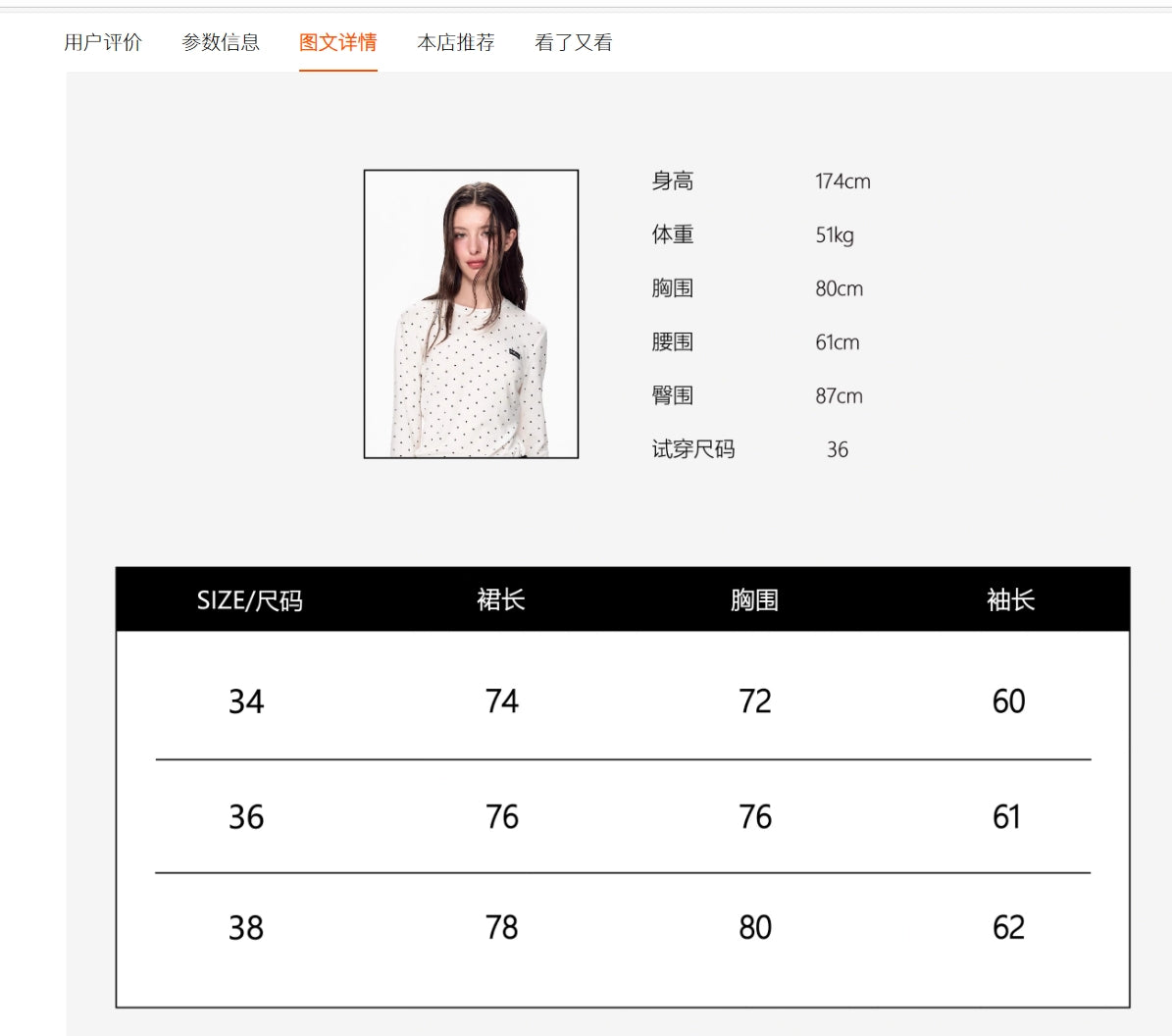Open the 用户评价 tab
This screenshot has width=1172, height=1036.
[103, 42]
